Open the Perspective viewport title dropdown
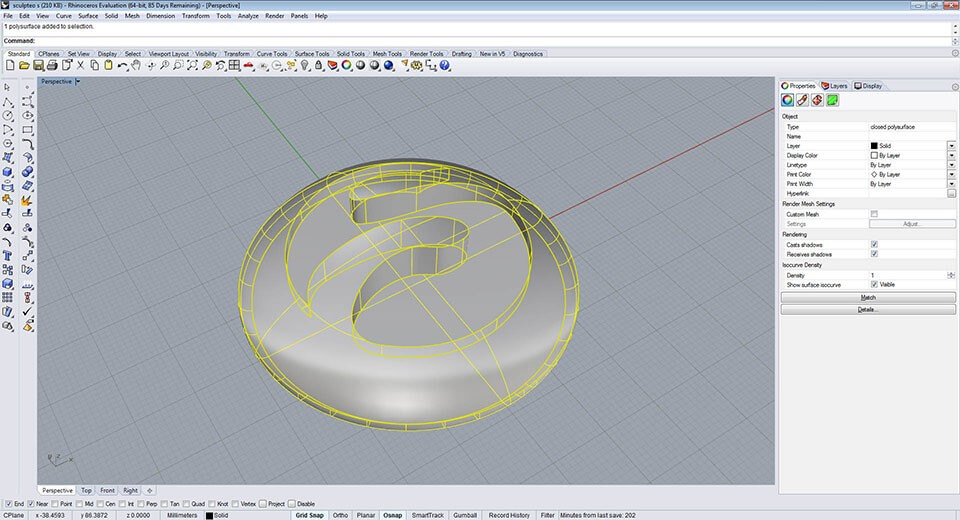This screenshot has width=960, height=520. pyautogui.click(x=77, y=81)
